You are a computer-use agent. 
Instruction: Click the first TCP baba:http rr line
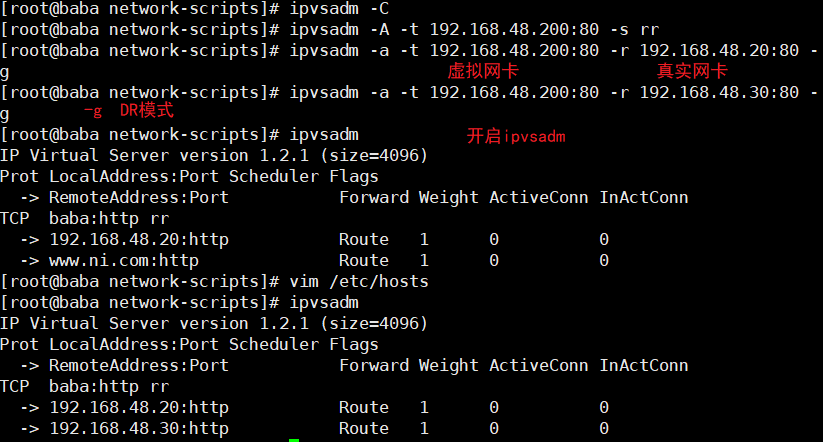pyautogui.click(x=85, y=218)
